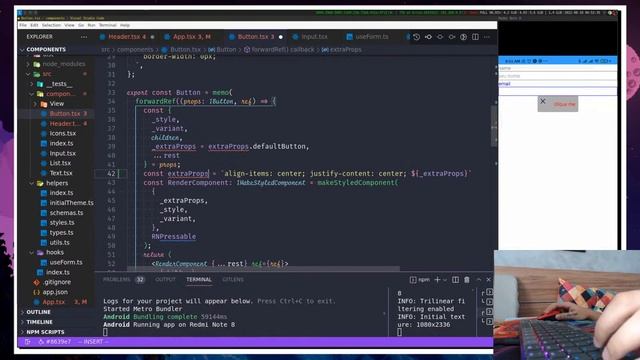Maximize the panel with the chevron-up icon

pos(479,280)
